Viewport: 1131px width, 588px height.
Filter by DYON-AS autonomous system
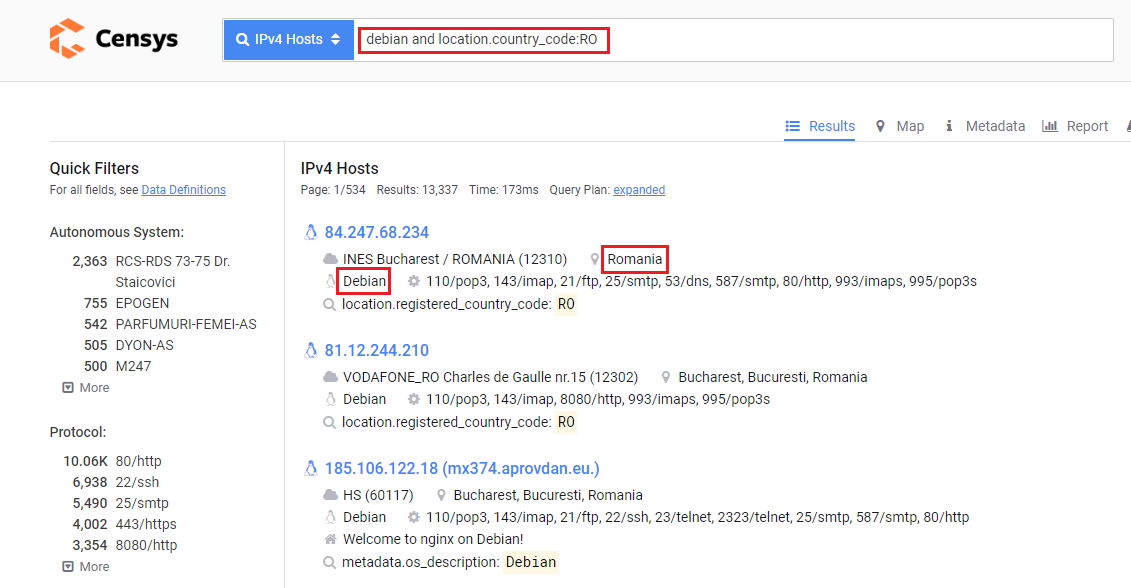144,345
